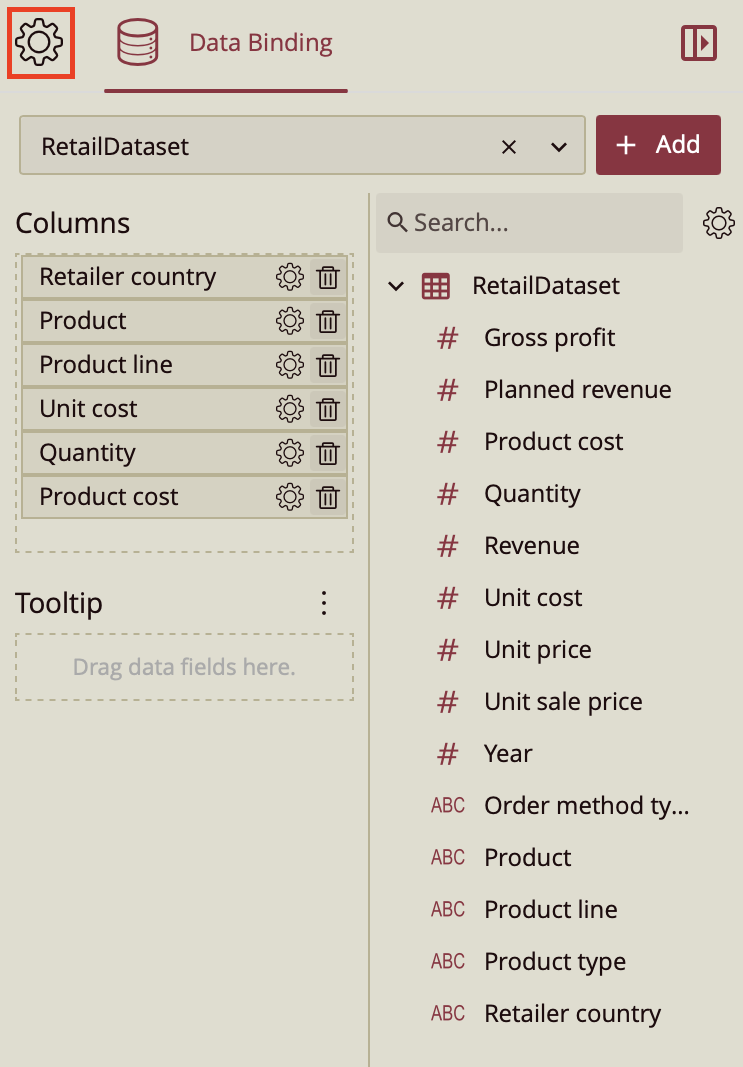Select the Order method type field

pos(586,806)
